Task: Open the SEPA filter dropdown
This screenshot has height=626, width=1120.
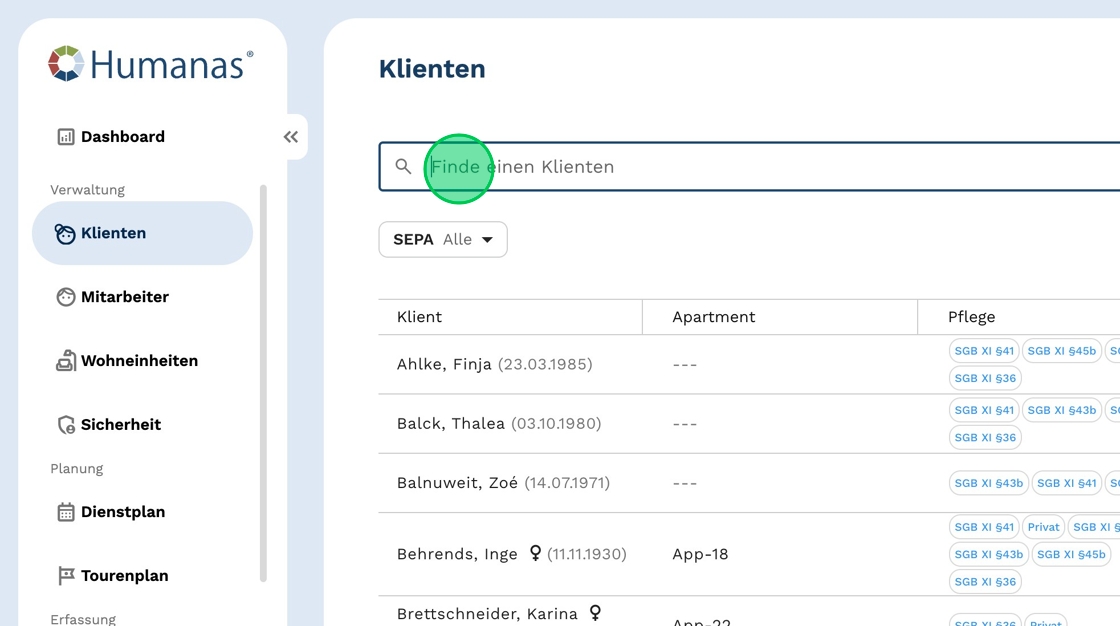Action: 443,240
